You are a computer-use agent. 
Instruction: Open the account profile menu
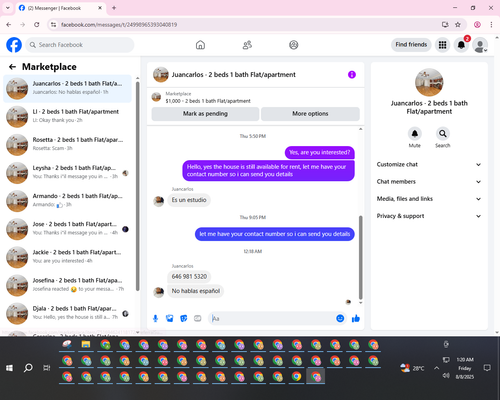pyautogui.click(x=480, y=45)
